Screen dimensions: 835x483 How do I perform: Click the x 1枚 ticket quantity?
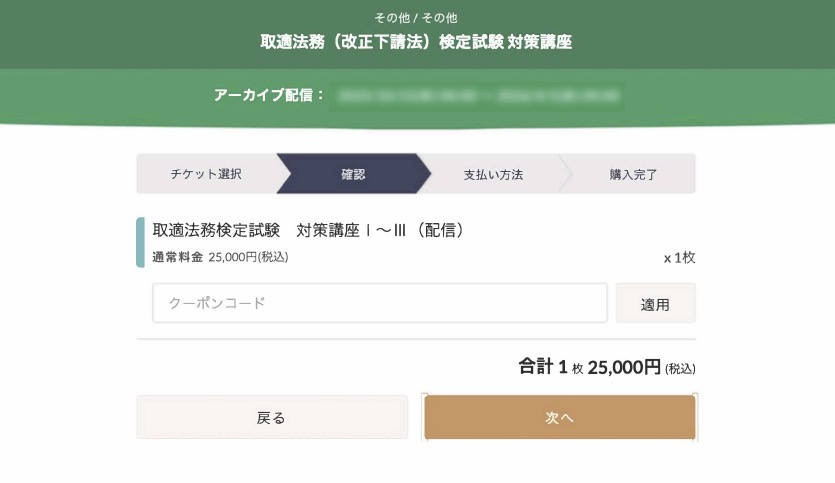pyautogui.click(x=679, y=257)
